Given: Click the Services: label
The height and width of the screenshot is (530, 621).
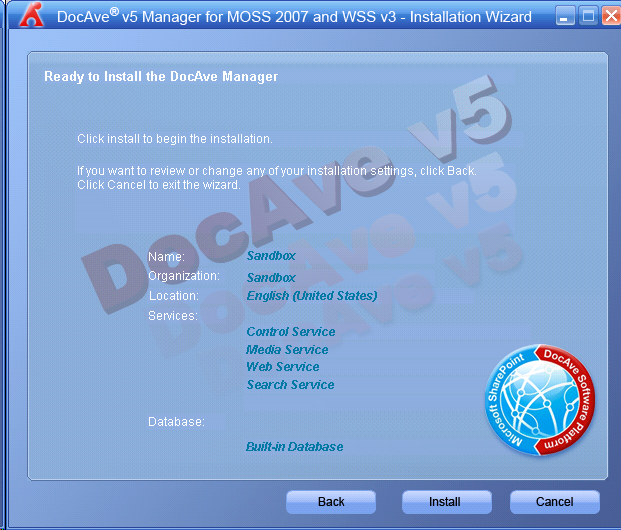Looking at the screenshot, I should tap(173, 316).
